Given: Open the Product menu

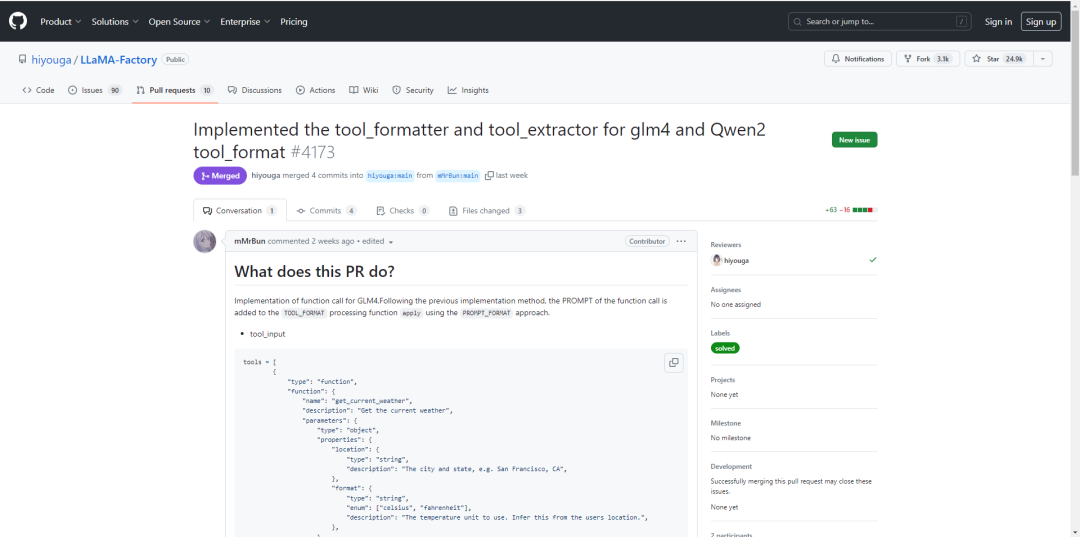Looking at the screenshot, I should click(x=61, y=22).
